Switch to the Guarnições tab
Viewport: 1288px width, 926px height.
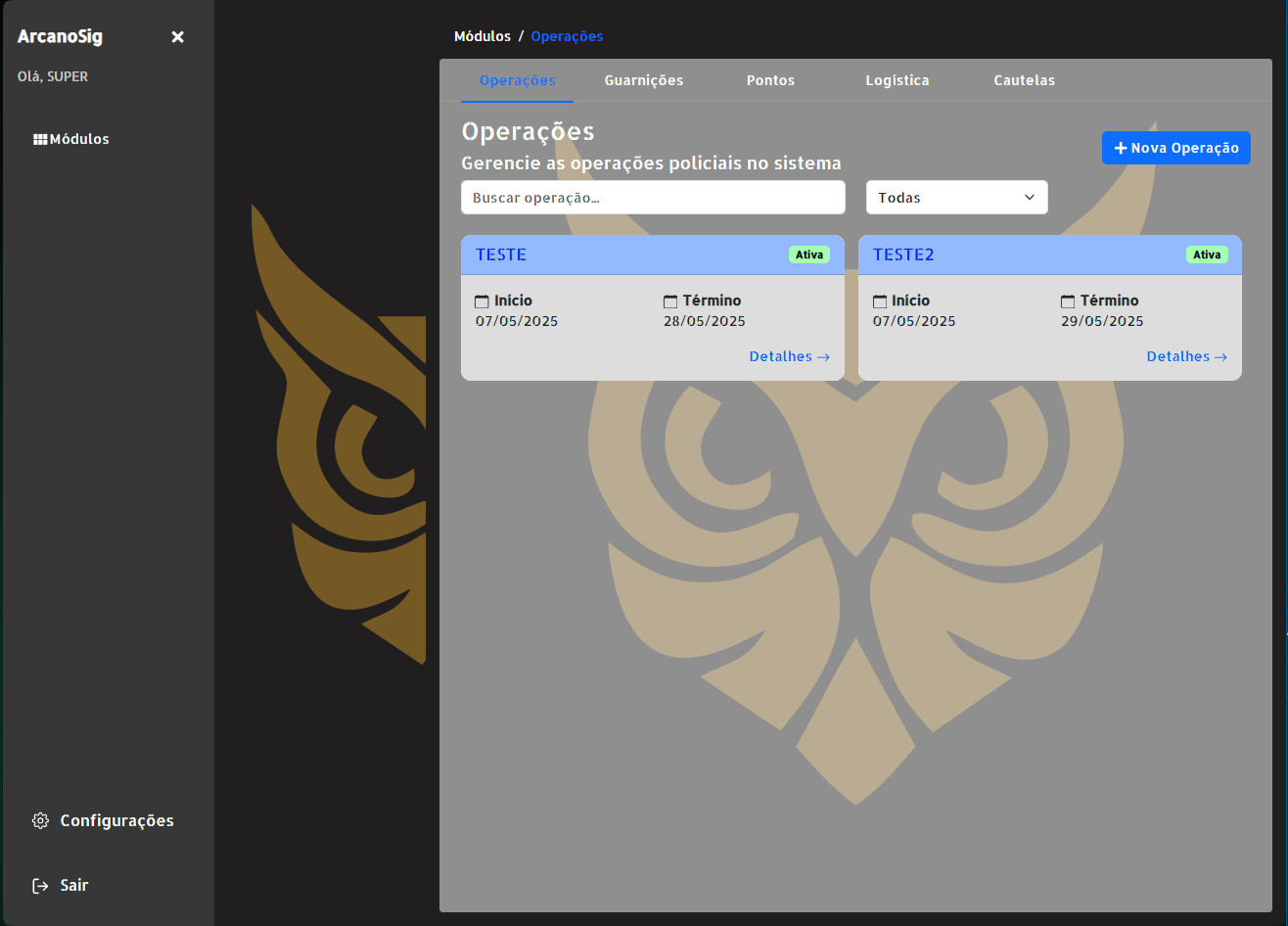[x=643, y=80]
